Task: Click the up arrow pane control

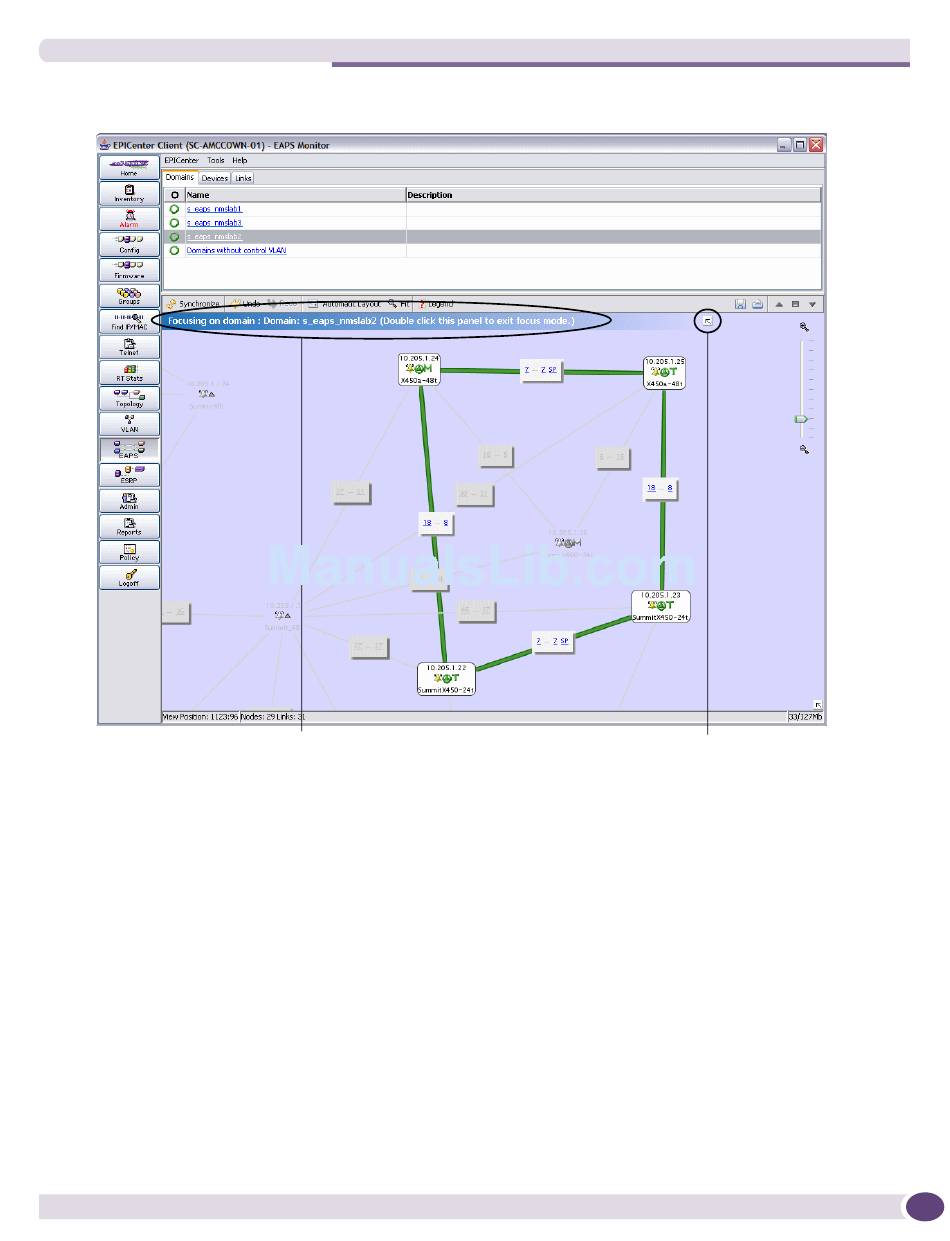Action: pyautogui.click(x=779, y=304)
